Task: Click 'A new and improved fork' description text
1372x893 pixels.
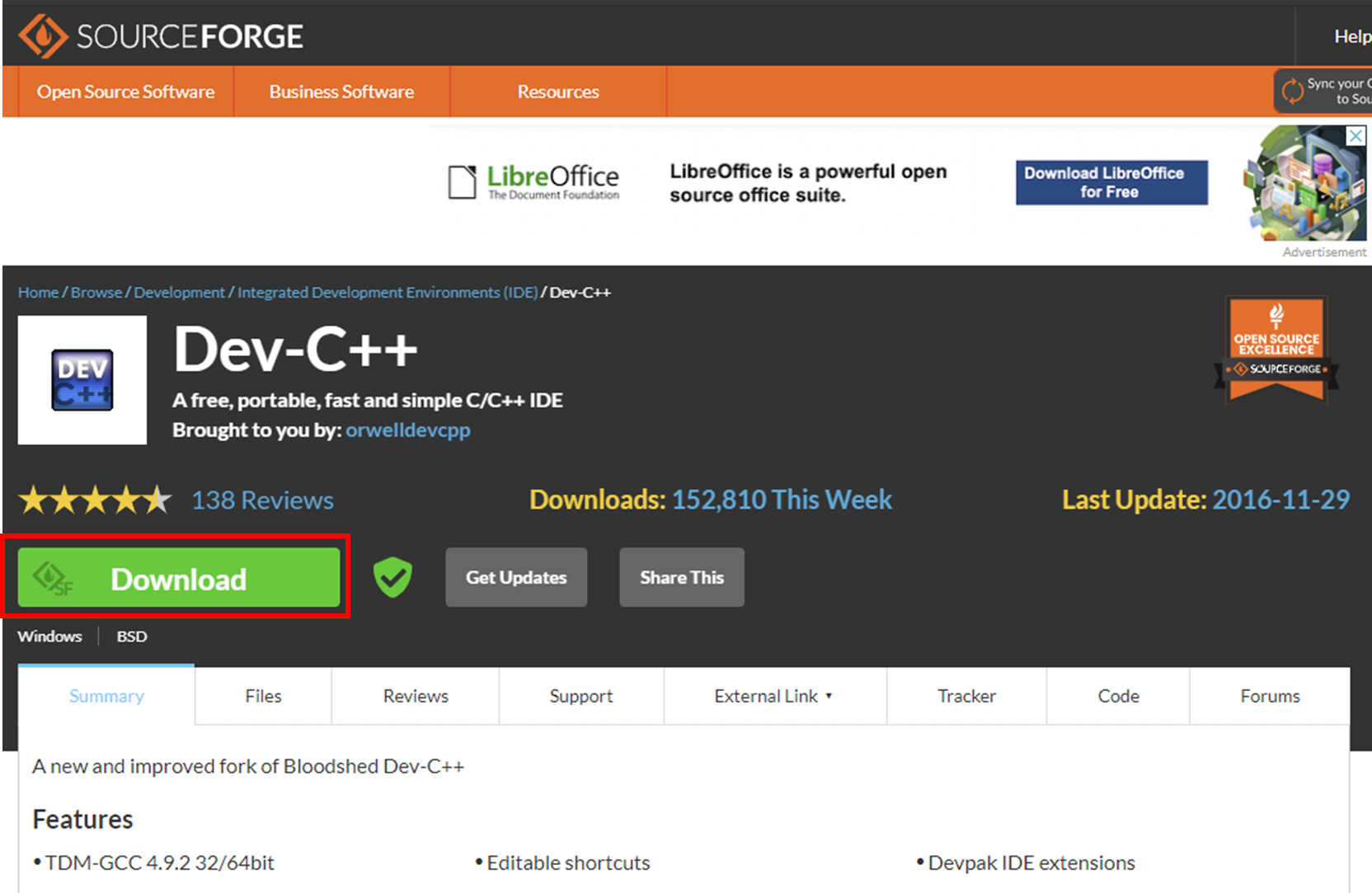Action: point(248,767)
